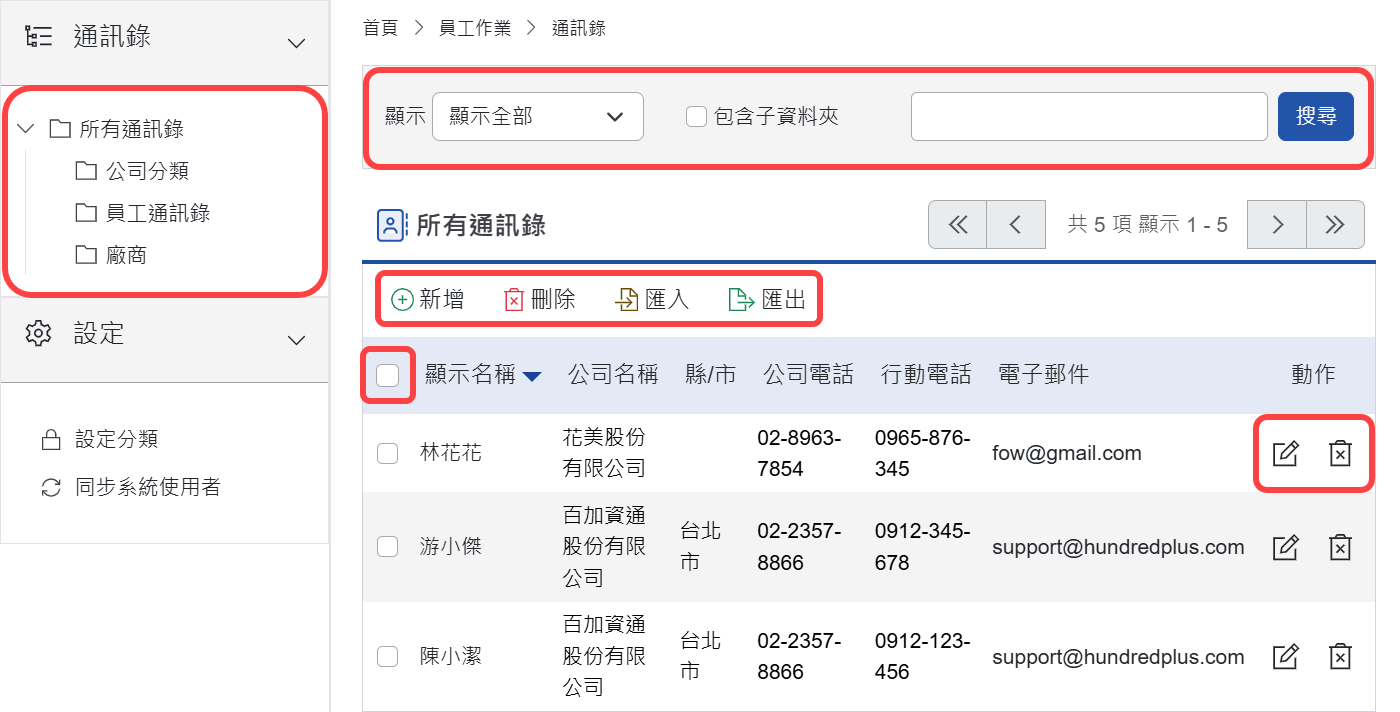Screen dimensions: 1400x712
Task: Open 員工通訊錄 folder in tree
Action: tap(158, 213)
